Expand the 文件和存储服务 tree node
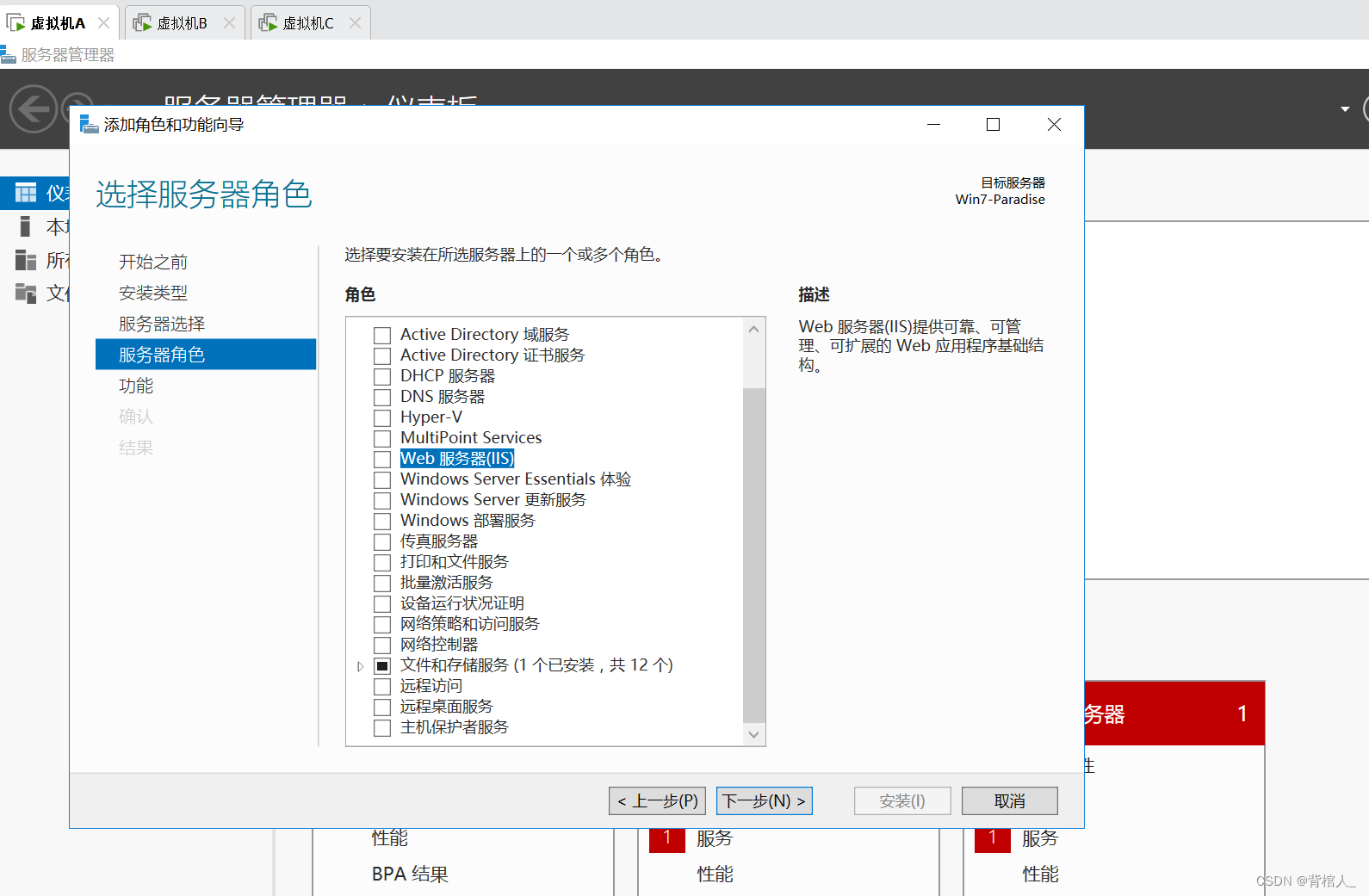The width and height of the screenshot is (1369, 896). click(x=360, y=666)
